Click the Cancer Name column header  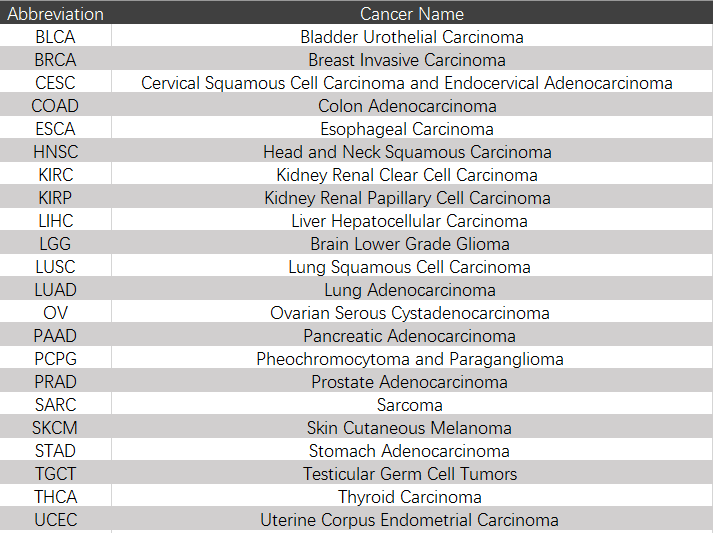coord(411,14)
